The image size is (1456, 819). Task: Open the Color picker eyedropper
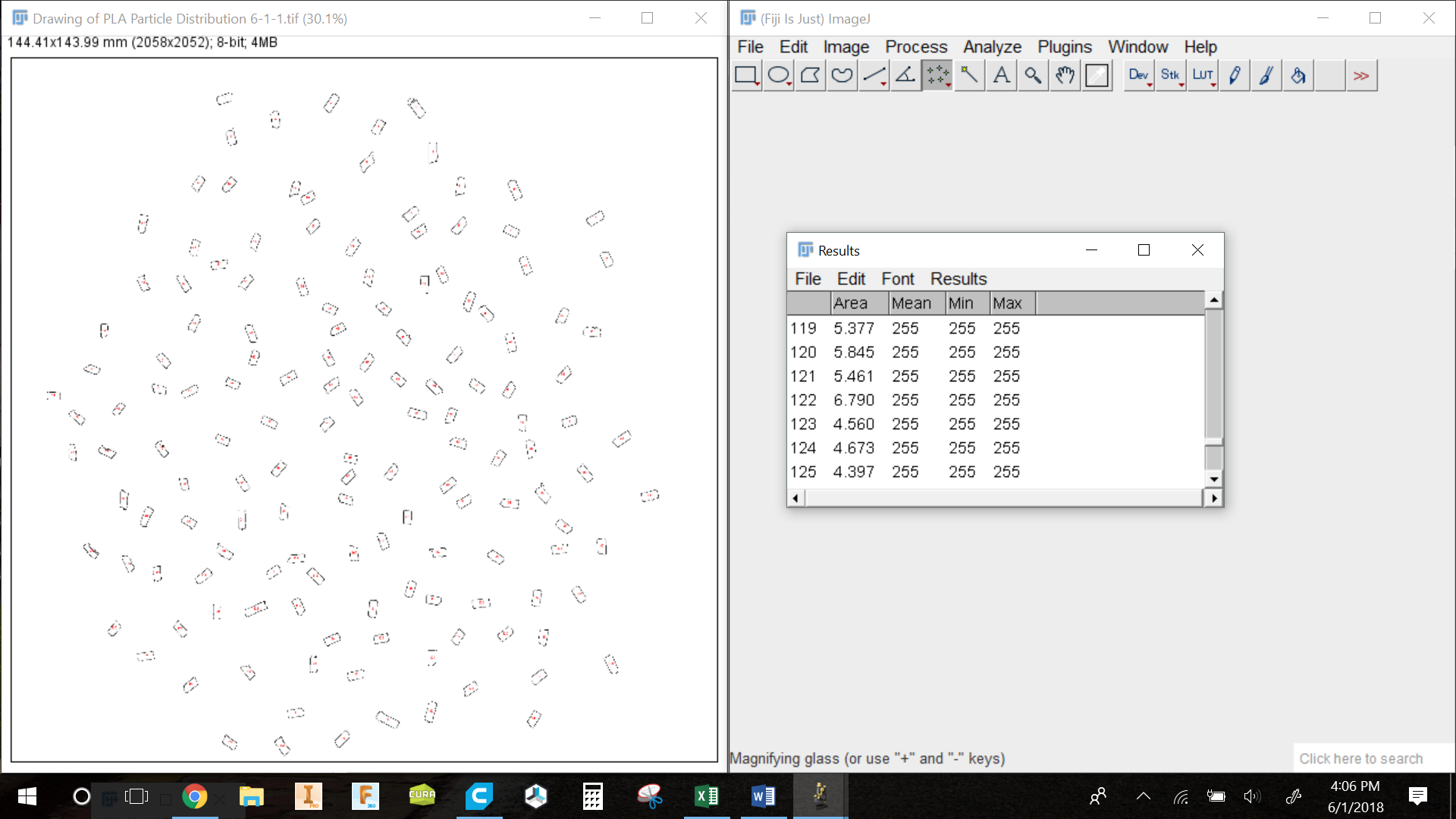click(1097, 75)
